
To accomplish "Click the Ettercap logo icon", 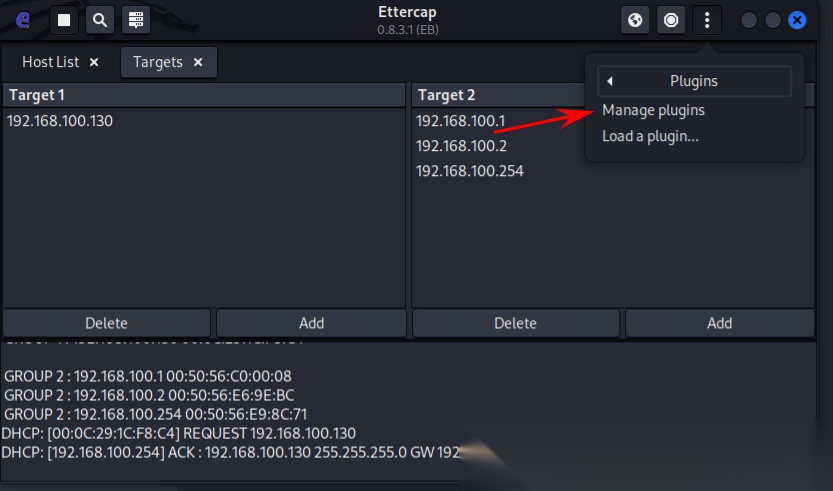I will [x=23, y=20].
